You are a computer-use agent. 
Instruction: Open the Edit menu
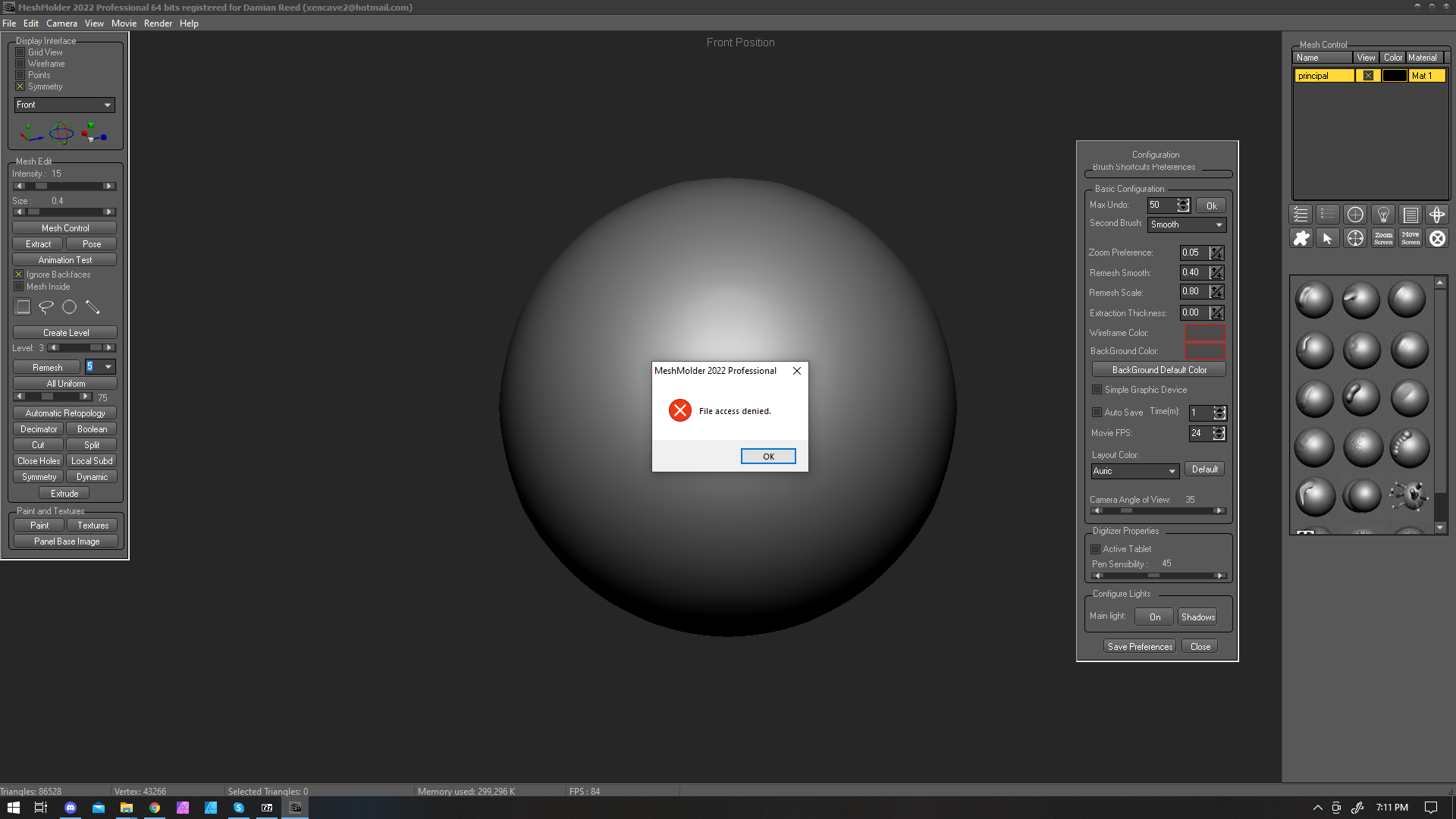pyautogui.click(x=31, y=24)
